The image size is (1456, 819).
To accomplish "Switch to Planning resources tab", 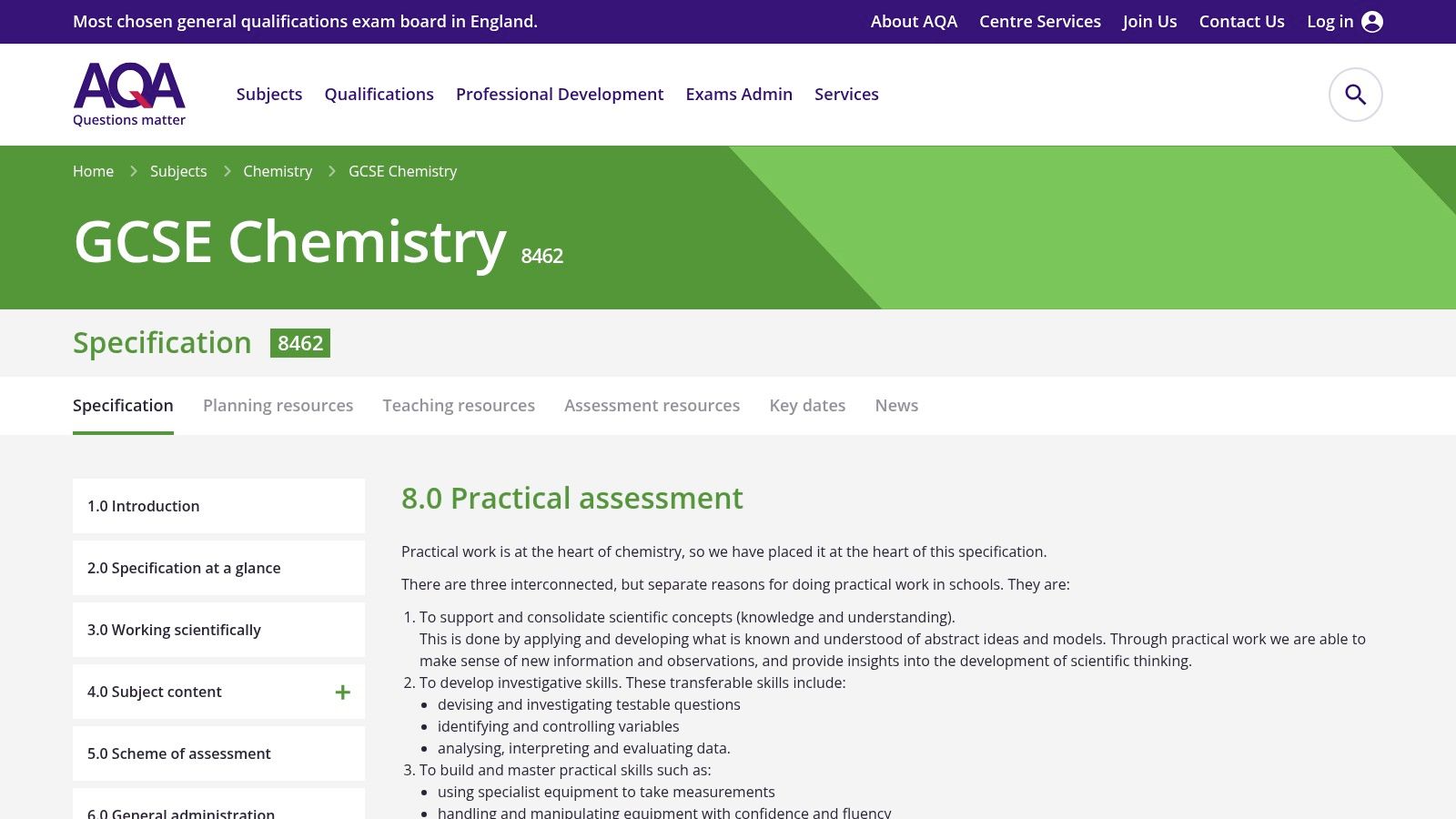I will [x=278, y=406].
